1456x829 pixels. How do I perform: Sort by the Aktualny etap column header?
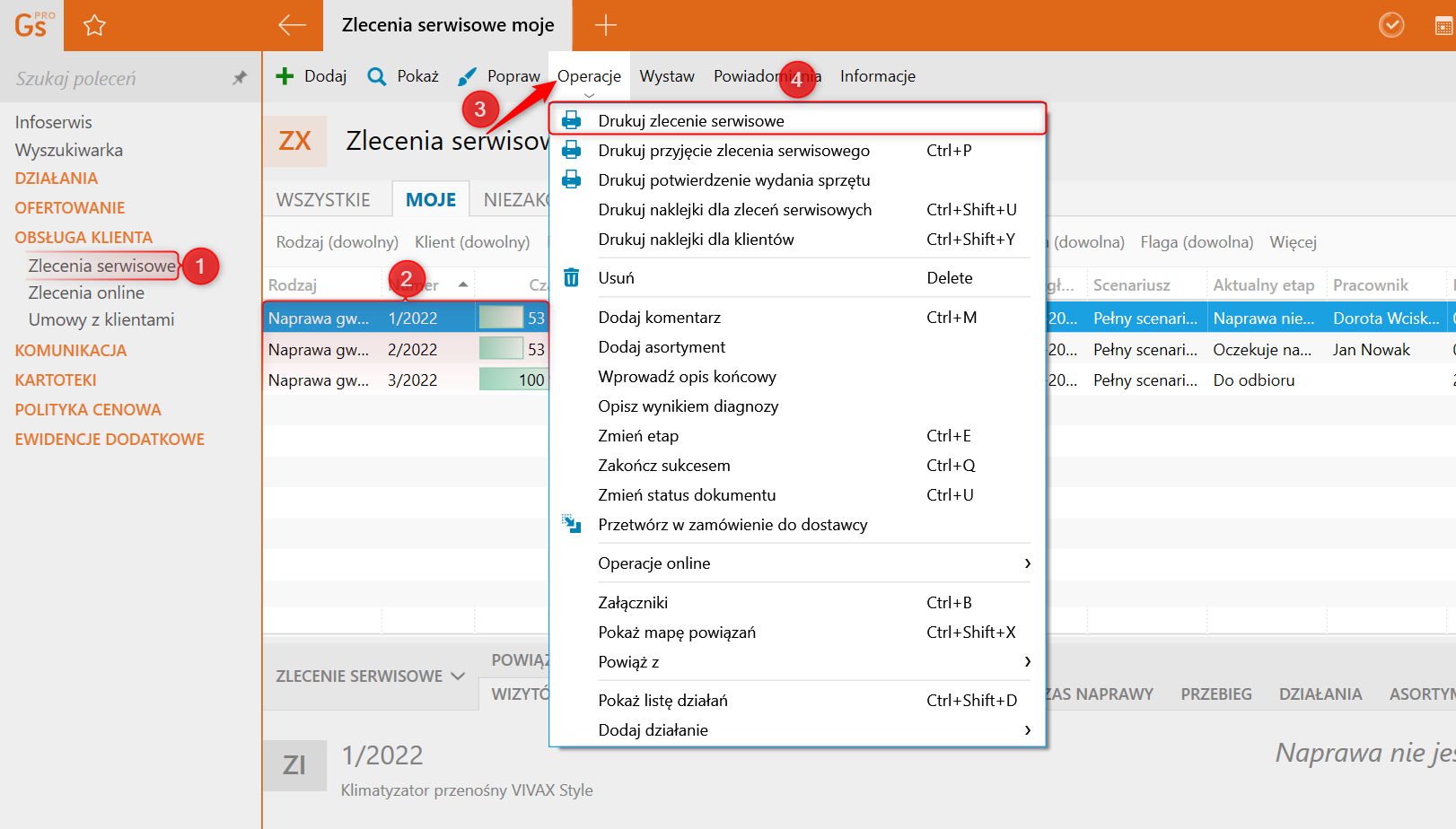[1263, 284]
